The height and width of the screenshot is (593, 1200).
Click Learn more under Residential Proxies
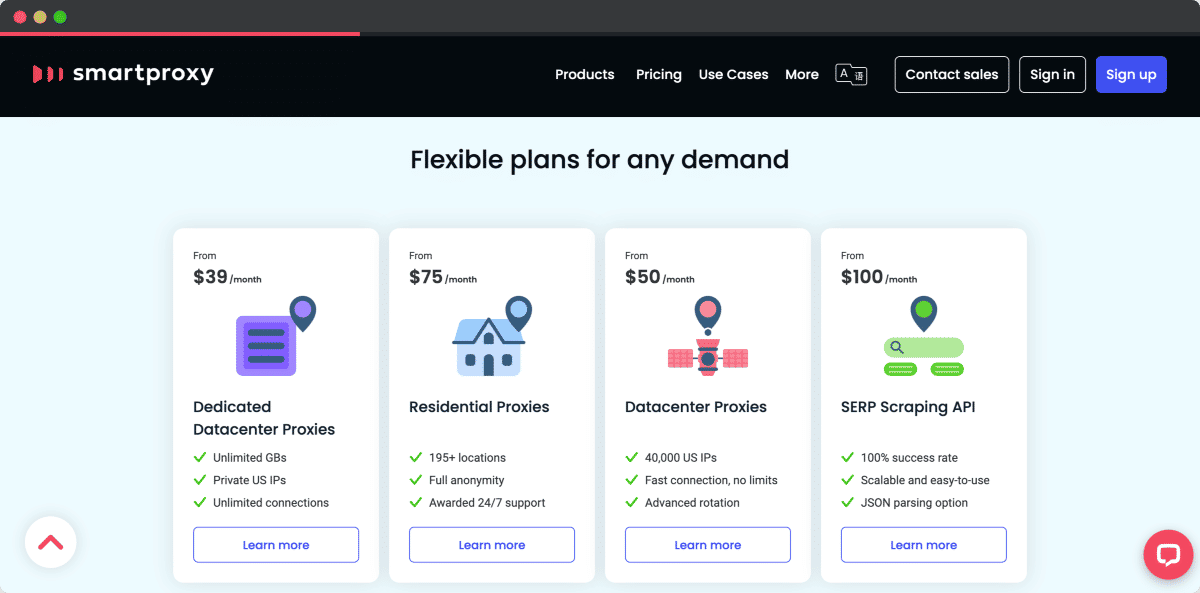(491, 544)
